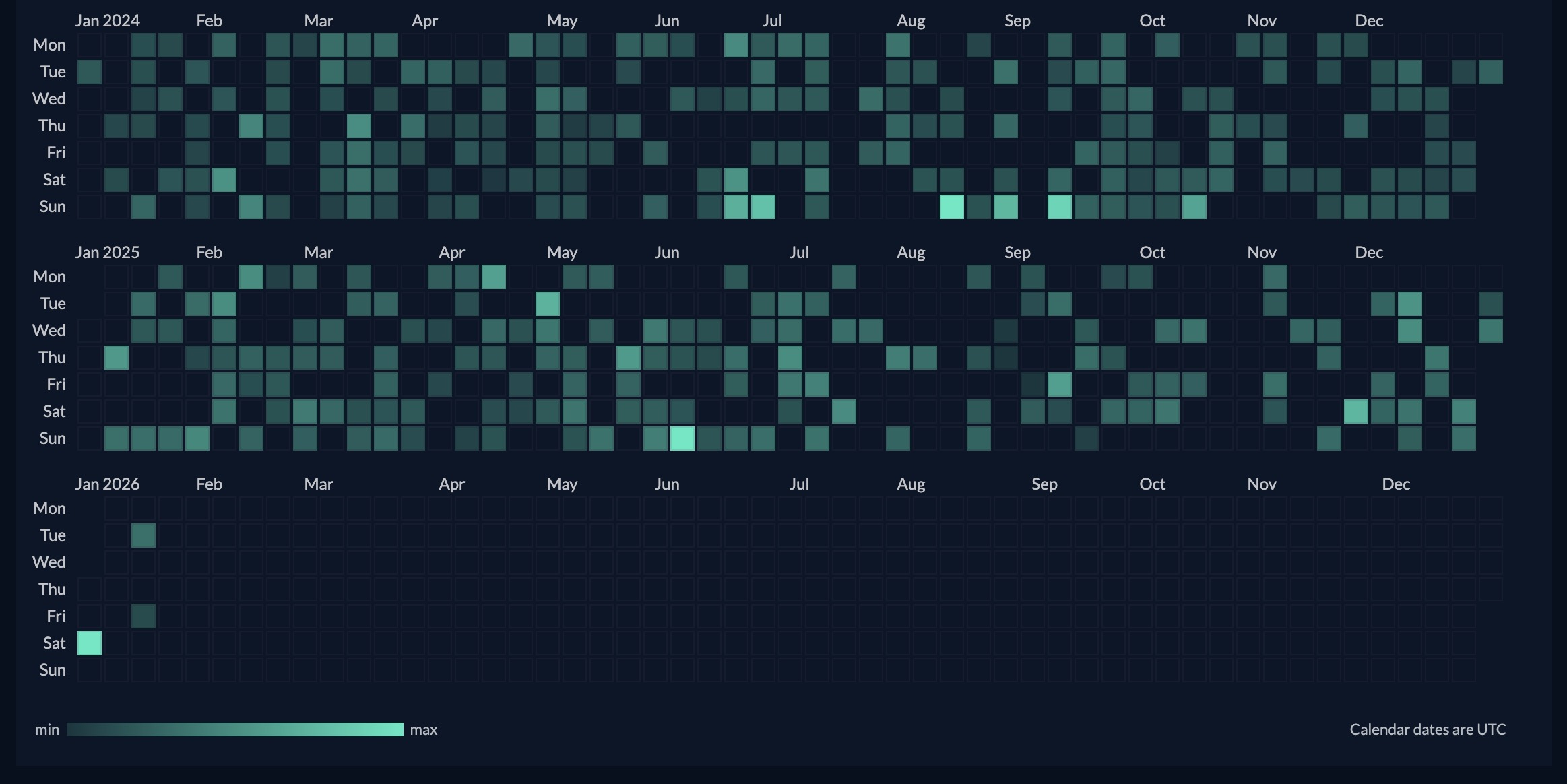Click the bright Saturday cell in February 2024

tap(224, 180)
